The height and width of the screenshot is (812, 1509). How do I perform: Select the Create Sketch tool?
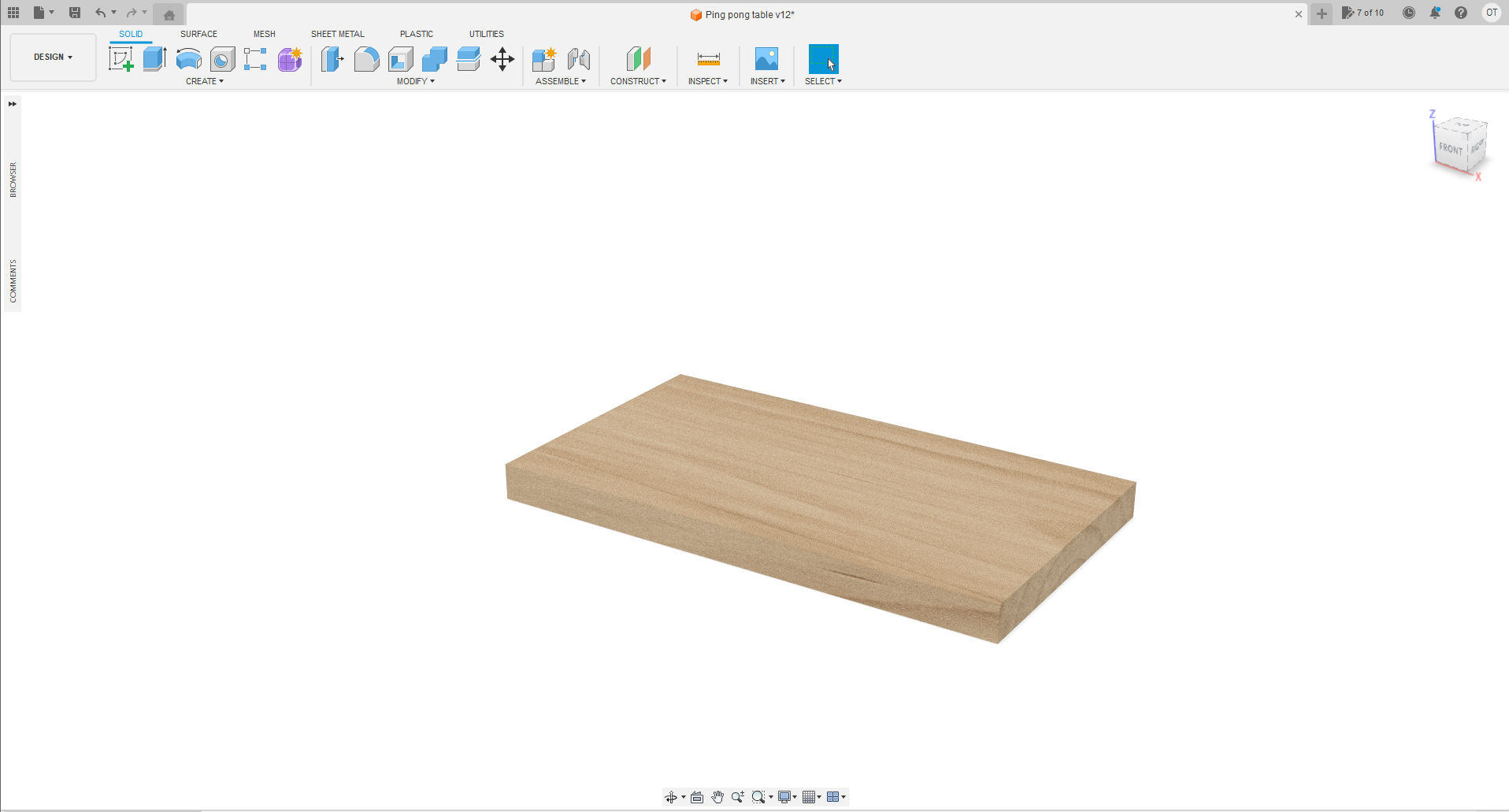click(120, 58)
